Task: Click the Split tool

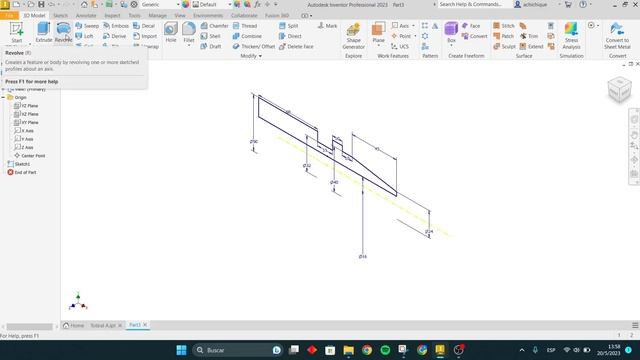Action: [x=289, y=26]
